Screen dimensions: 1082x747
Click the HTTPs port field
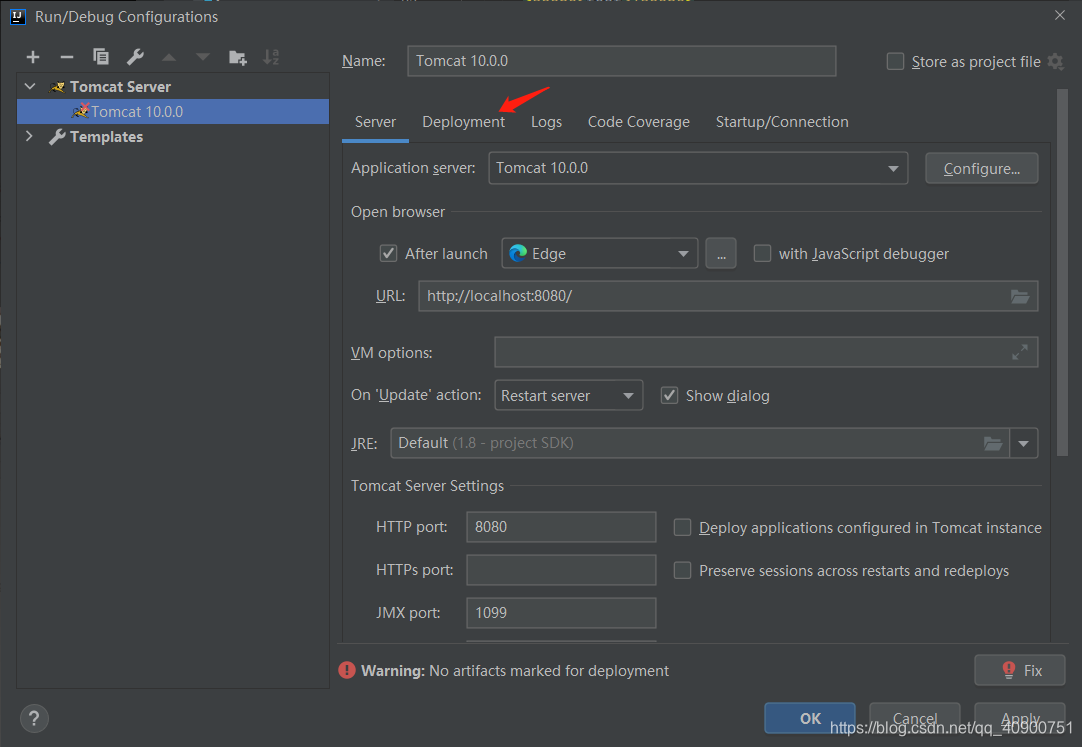(561, 570)
